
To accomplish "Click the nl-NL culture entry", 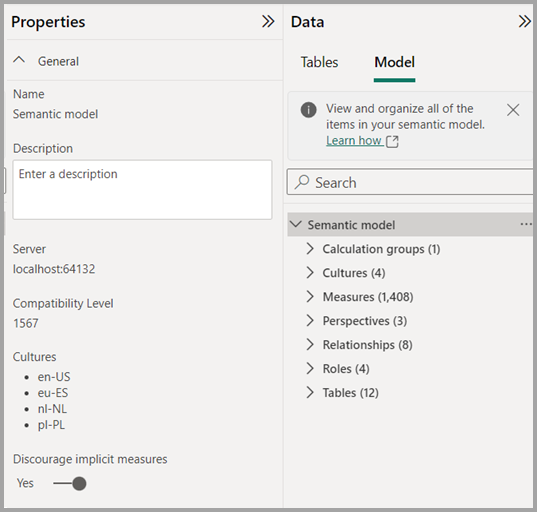I will coord(52,409).
